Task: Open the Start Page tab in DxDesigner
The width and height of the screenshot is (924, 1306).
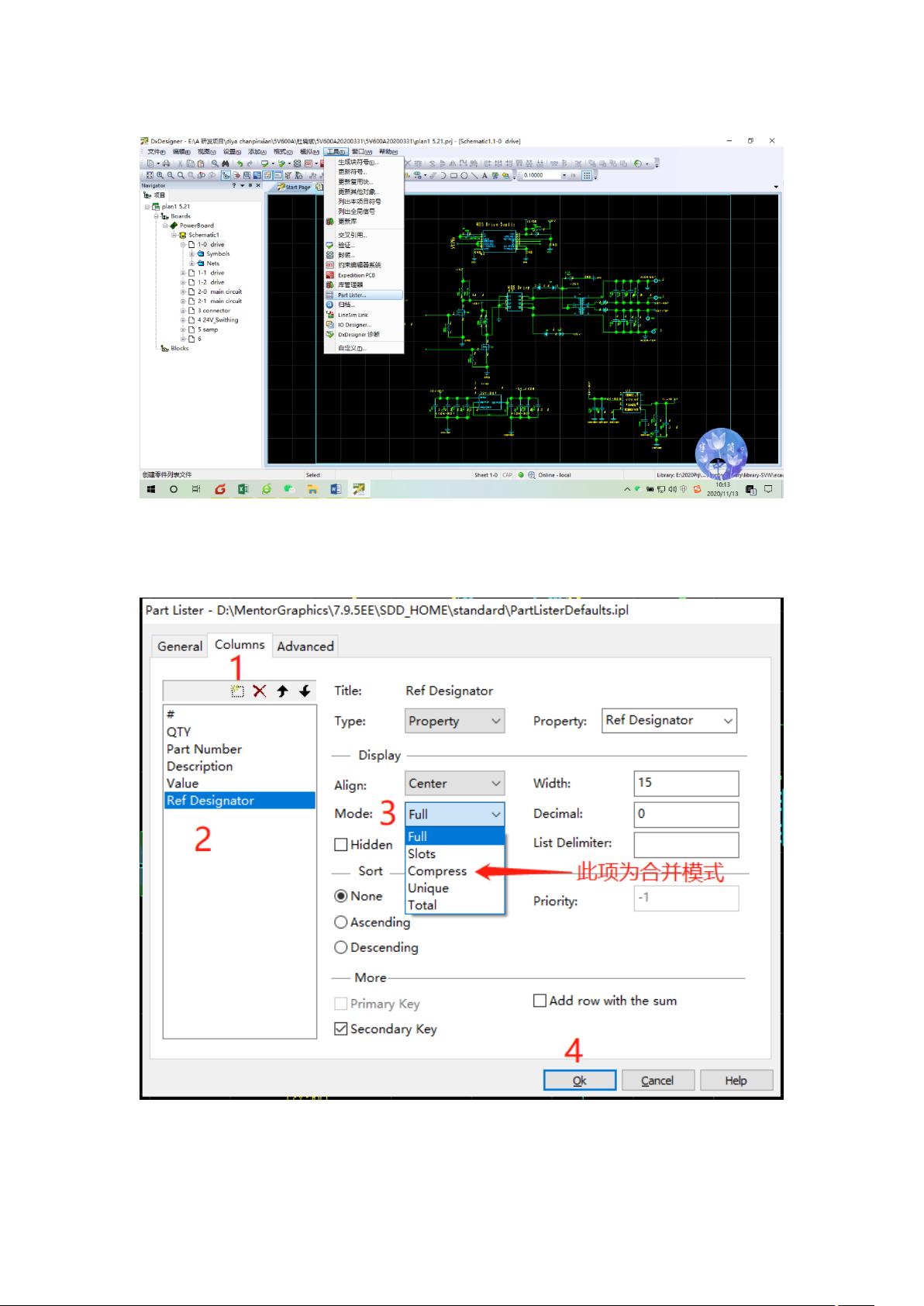Action: (294, 187)
